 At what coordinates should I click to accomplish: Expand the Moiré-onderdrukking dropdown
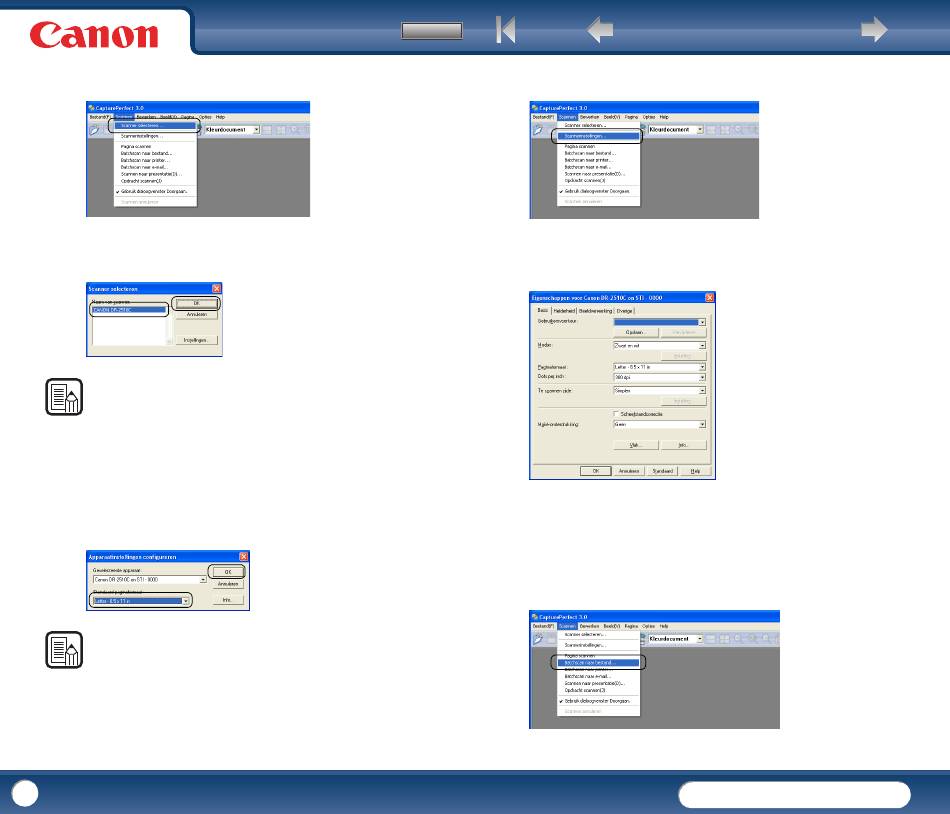[702, 425]
